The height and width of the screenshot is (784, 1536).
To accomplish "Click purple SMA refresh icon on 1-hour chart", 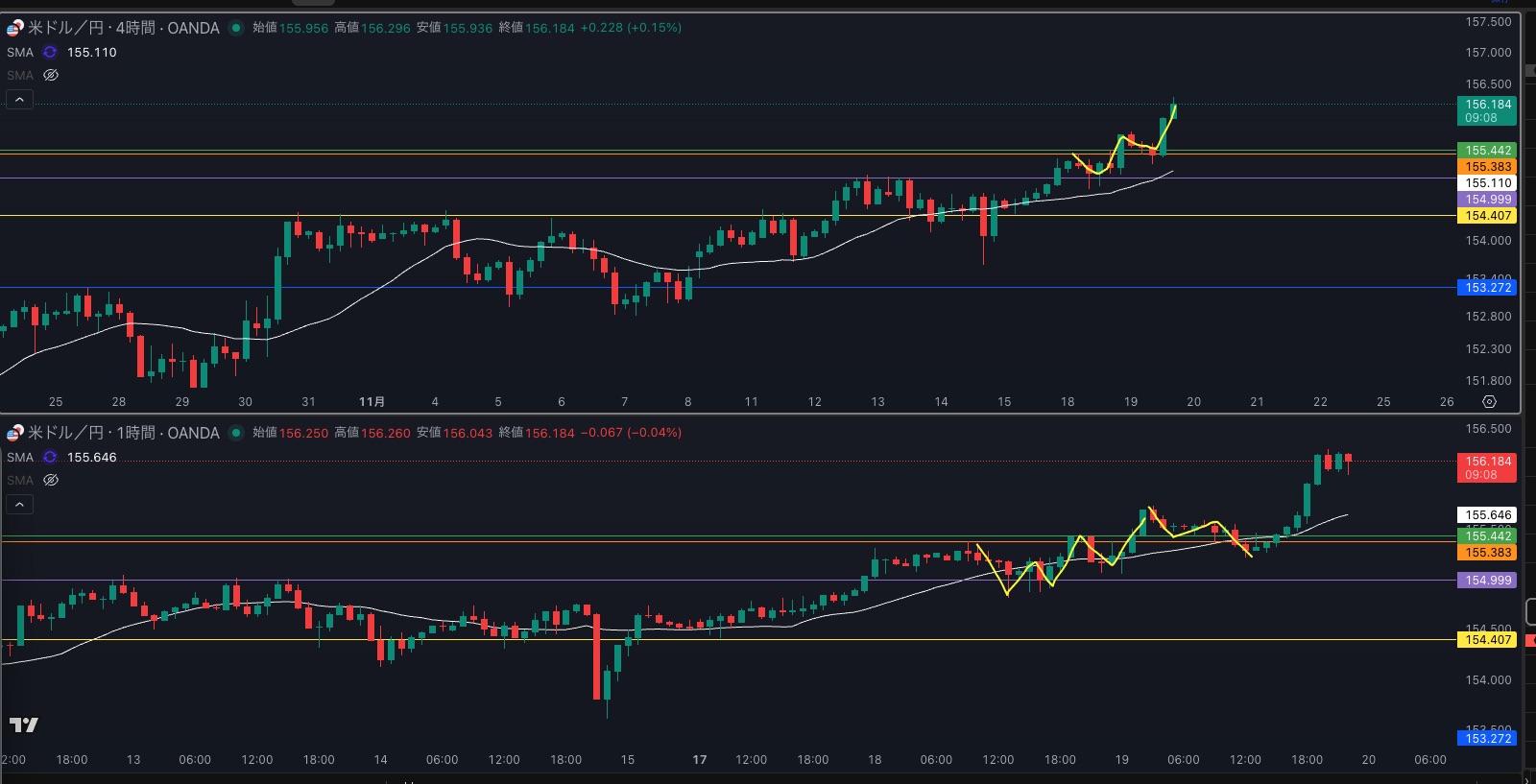I will pyautogui.click(x=50, y=457).
